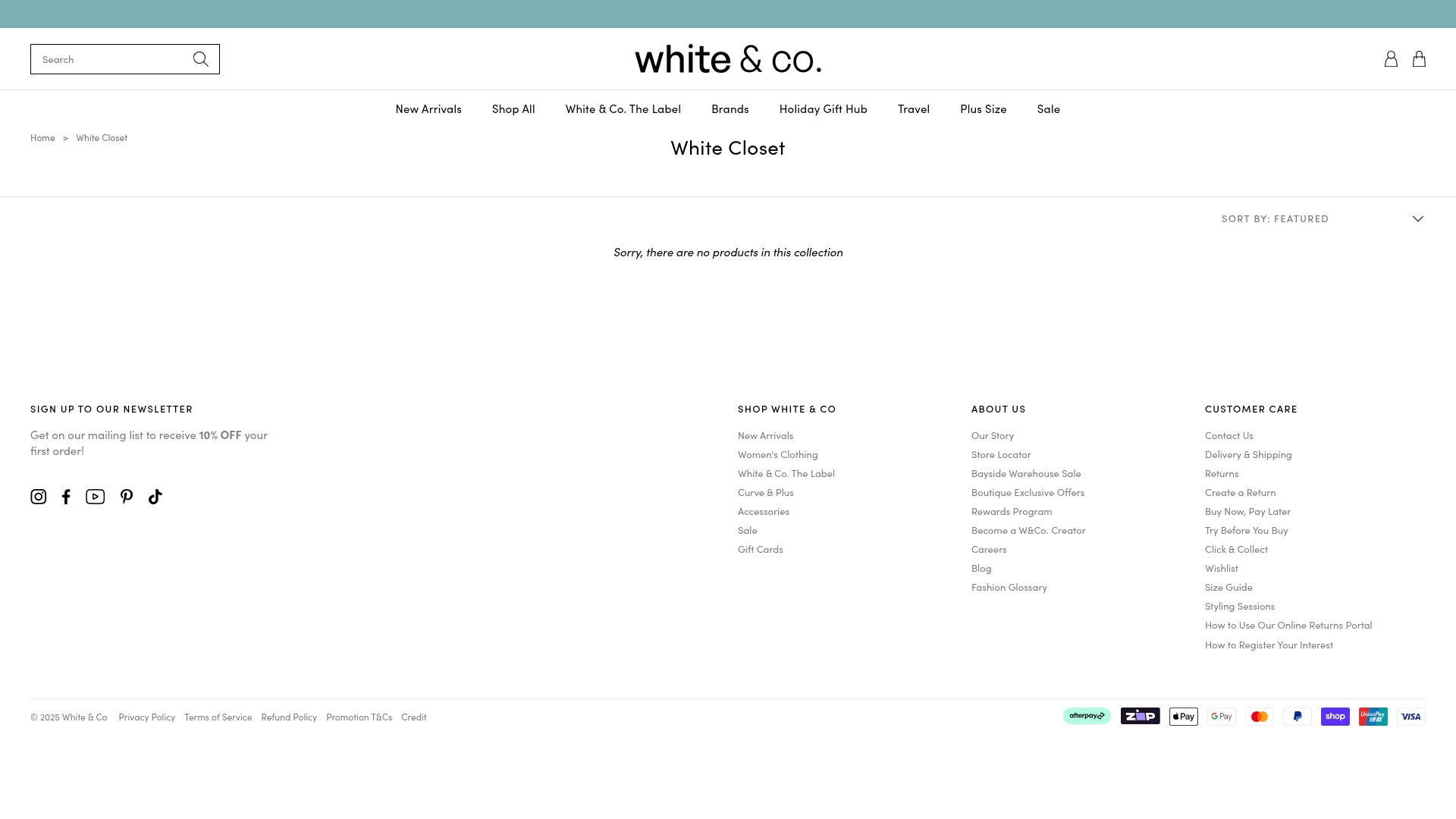Click the Afterpay payment icon

click(x=1087, y=716)
